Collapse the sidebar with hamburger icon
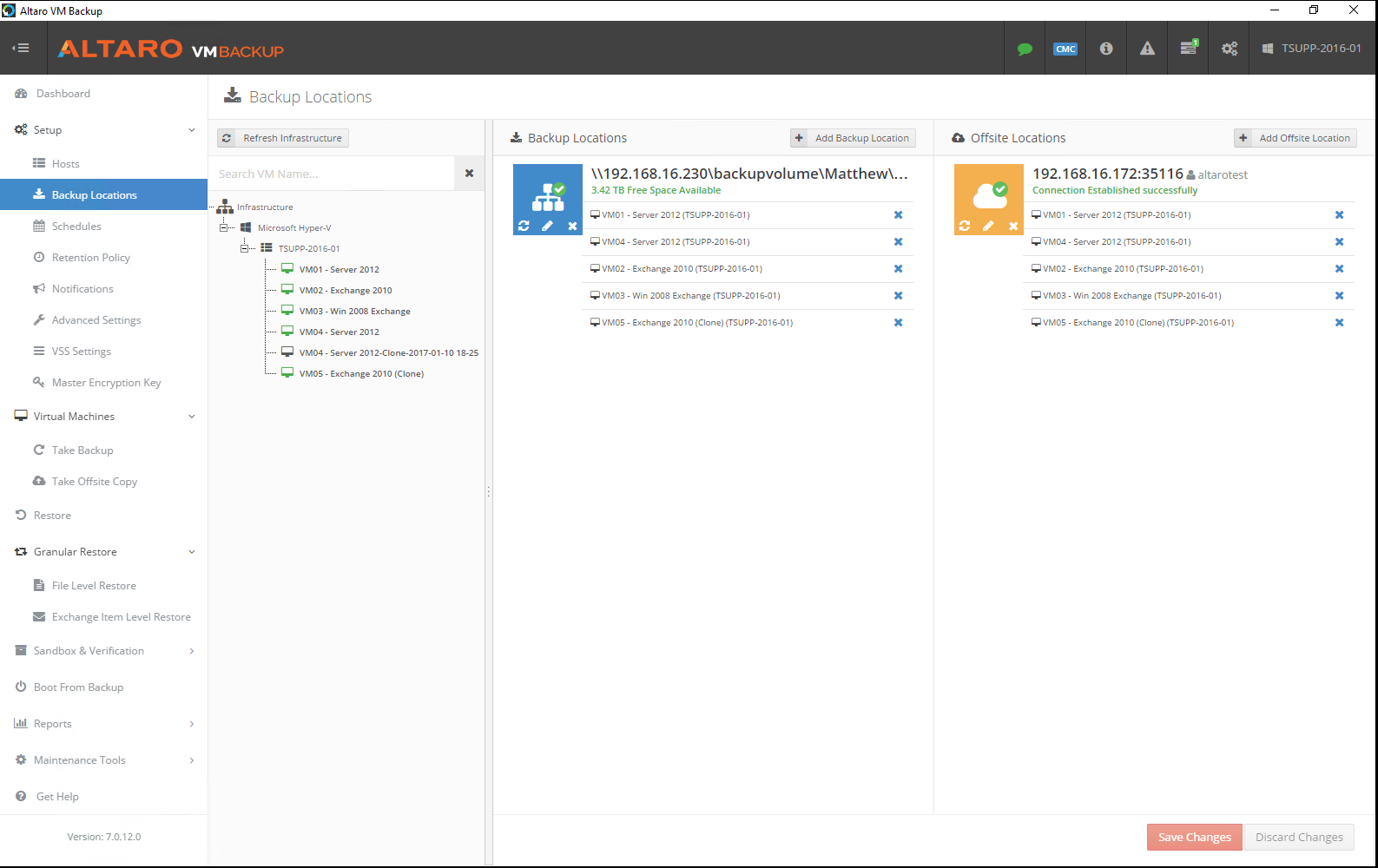 [x=22, y=49]
